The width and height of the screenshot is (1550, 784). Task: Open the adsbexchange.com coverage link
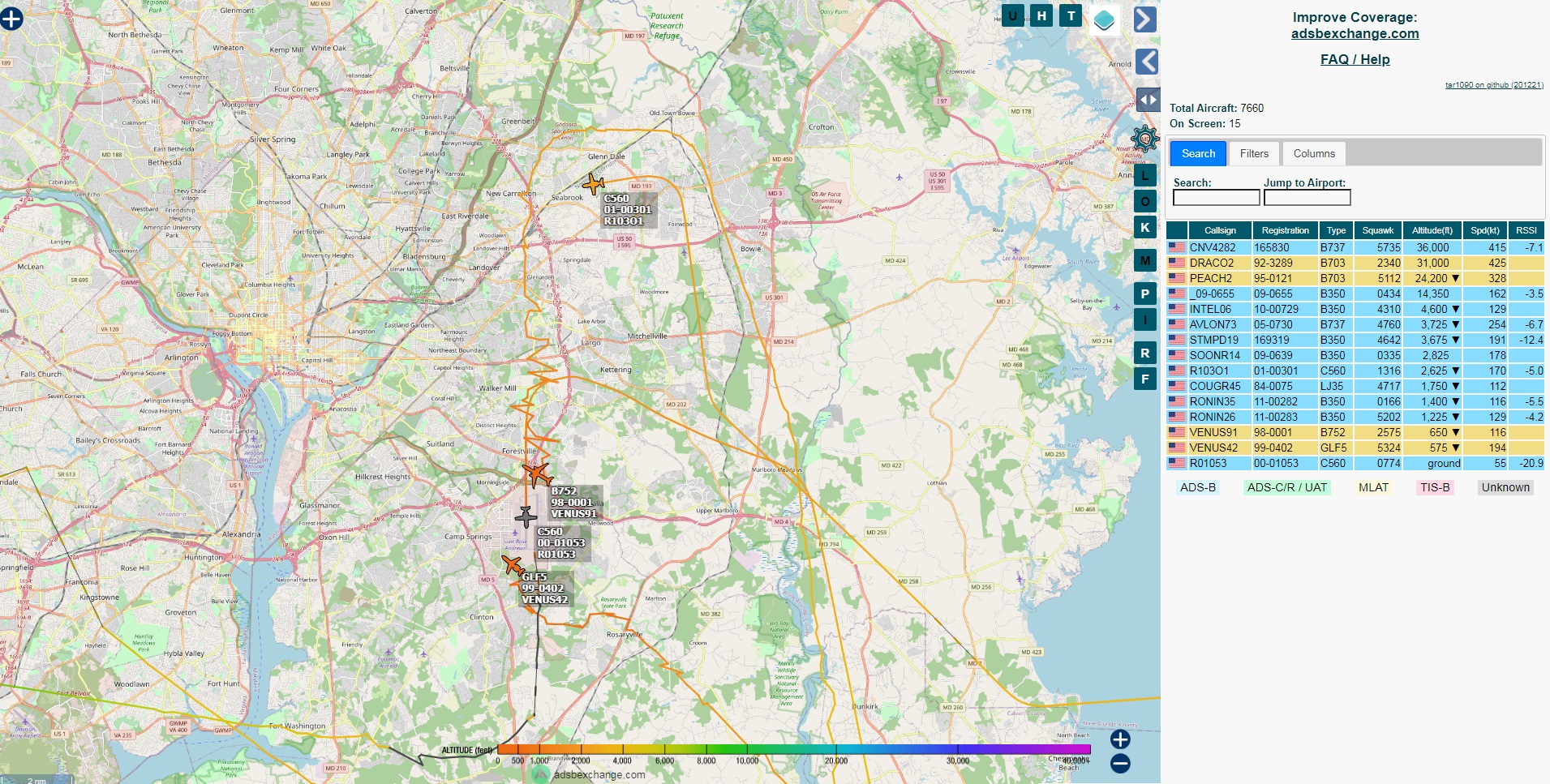click(1355, 33)
